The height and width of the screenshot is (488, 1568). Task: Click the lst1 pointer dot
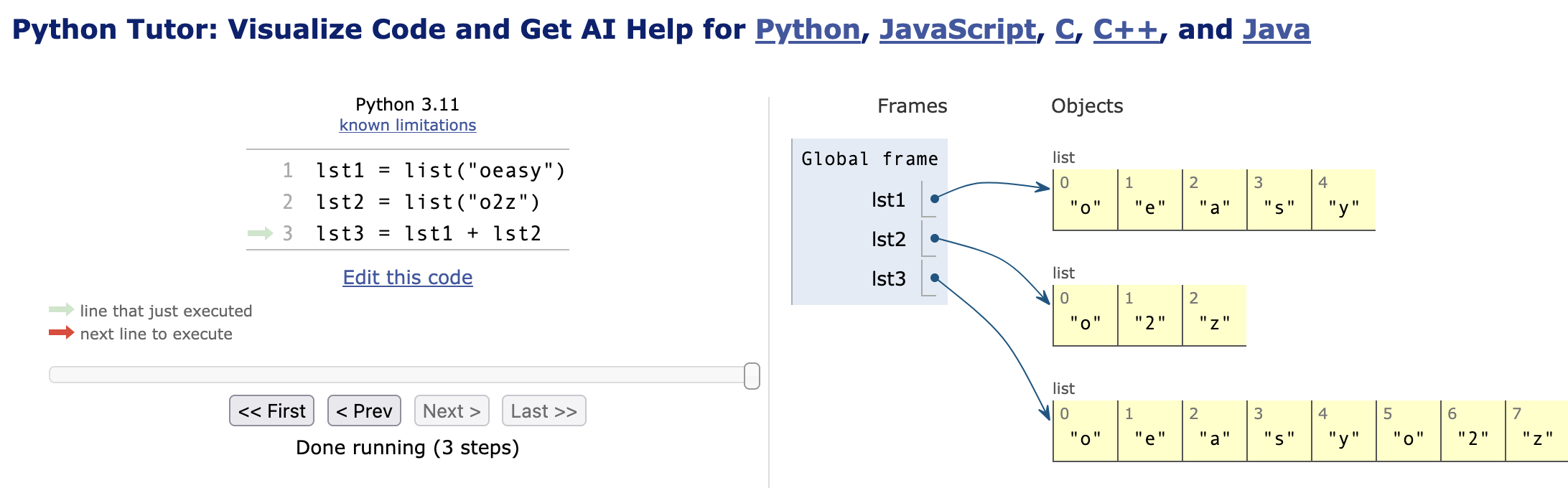[935, 199]
